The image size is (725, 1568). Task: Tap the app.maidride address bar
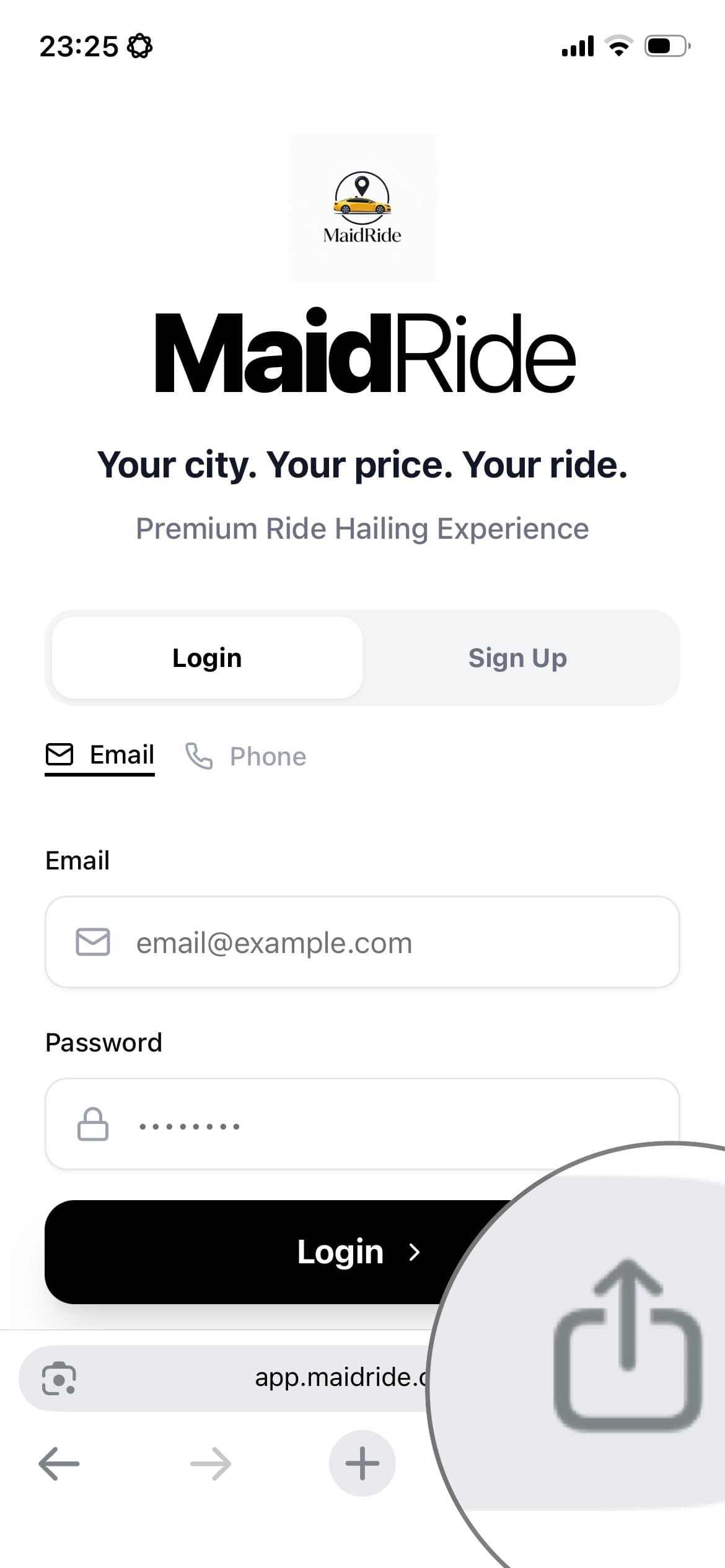[x=335, y=1379]
